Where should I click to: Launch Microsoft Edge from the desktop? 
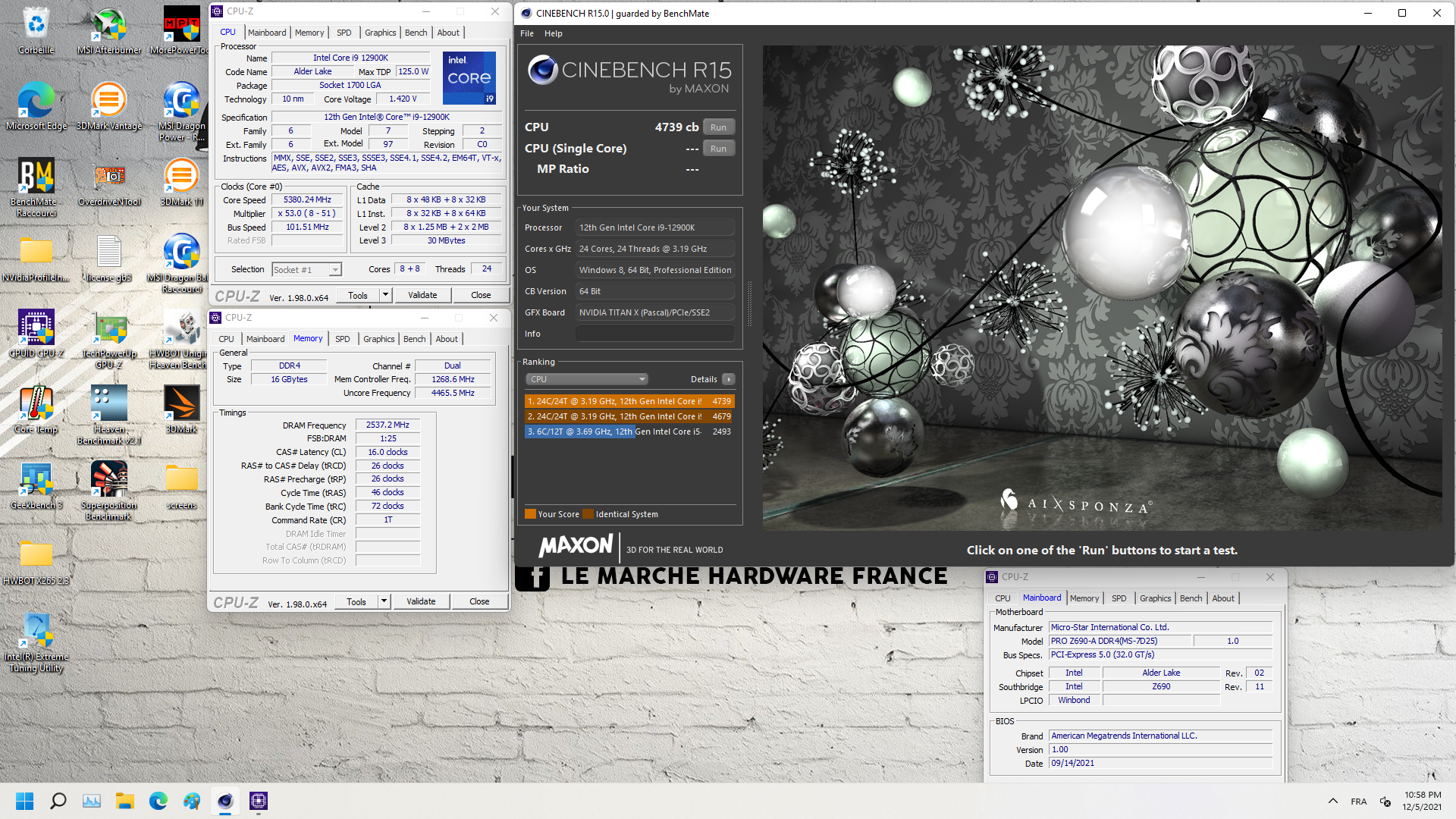36,106
